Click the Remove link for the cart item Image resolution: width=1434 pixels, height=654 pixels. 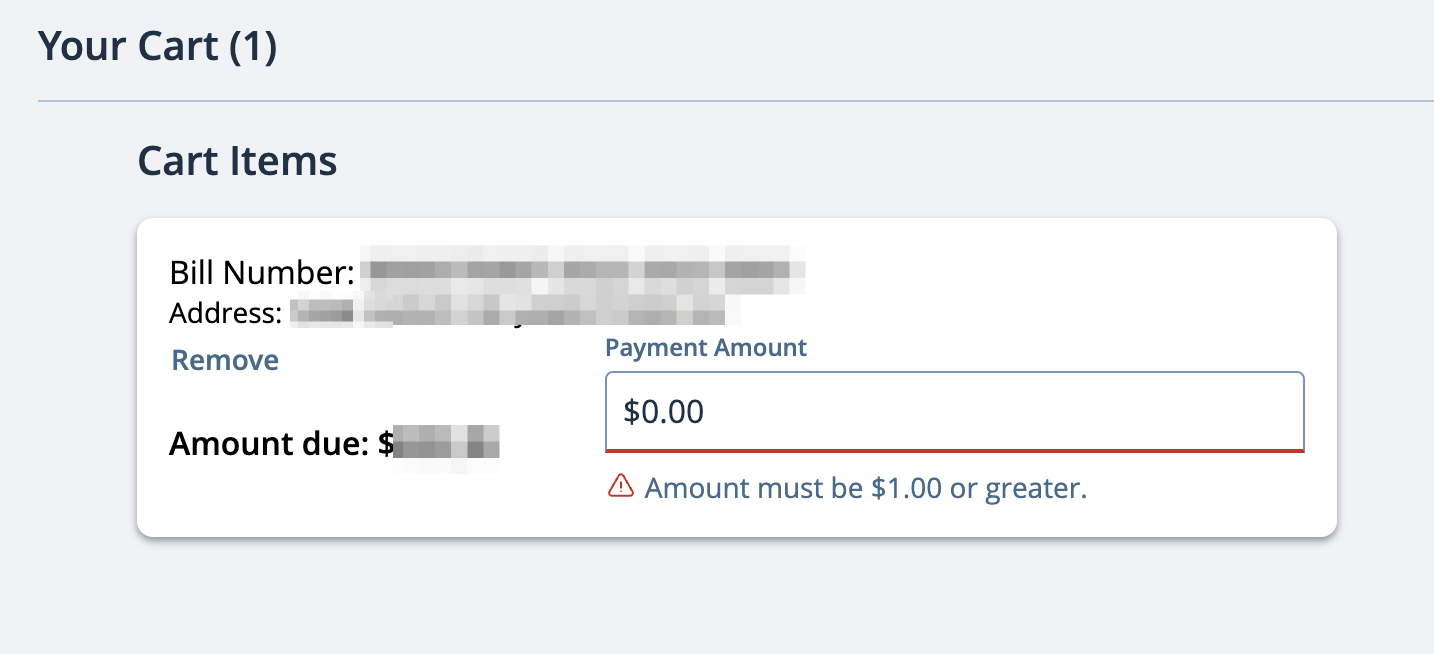click(225, 360)
